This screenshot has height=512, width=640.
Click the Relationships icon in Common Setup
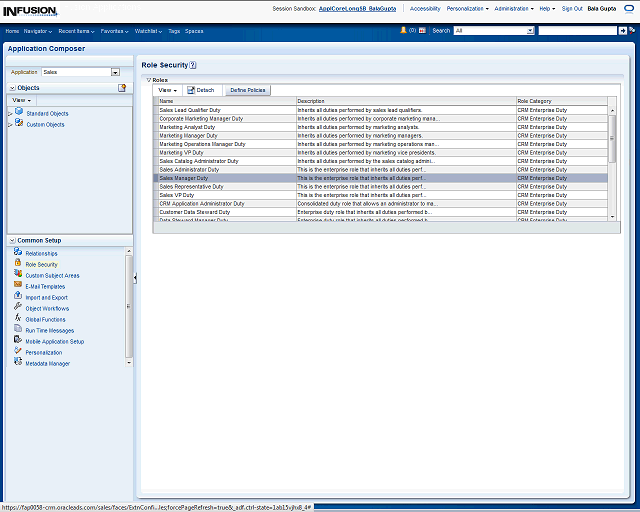(x=18, y=253)
